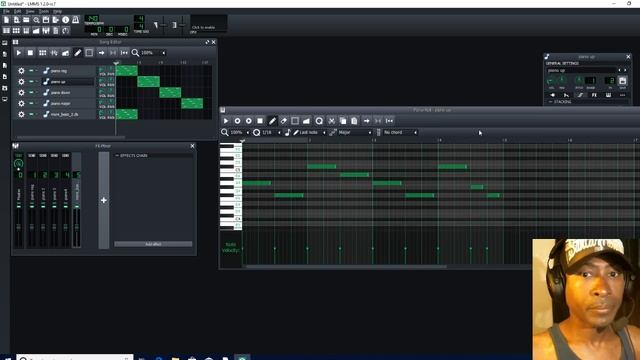
Task: Save piano up instrument preset
Action: coord(622,81)
